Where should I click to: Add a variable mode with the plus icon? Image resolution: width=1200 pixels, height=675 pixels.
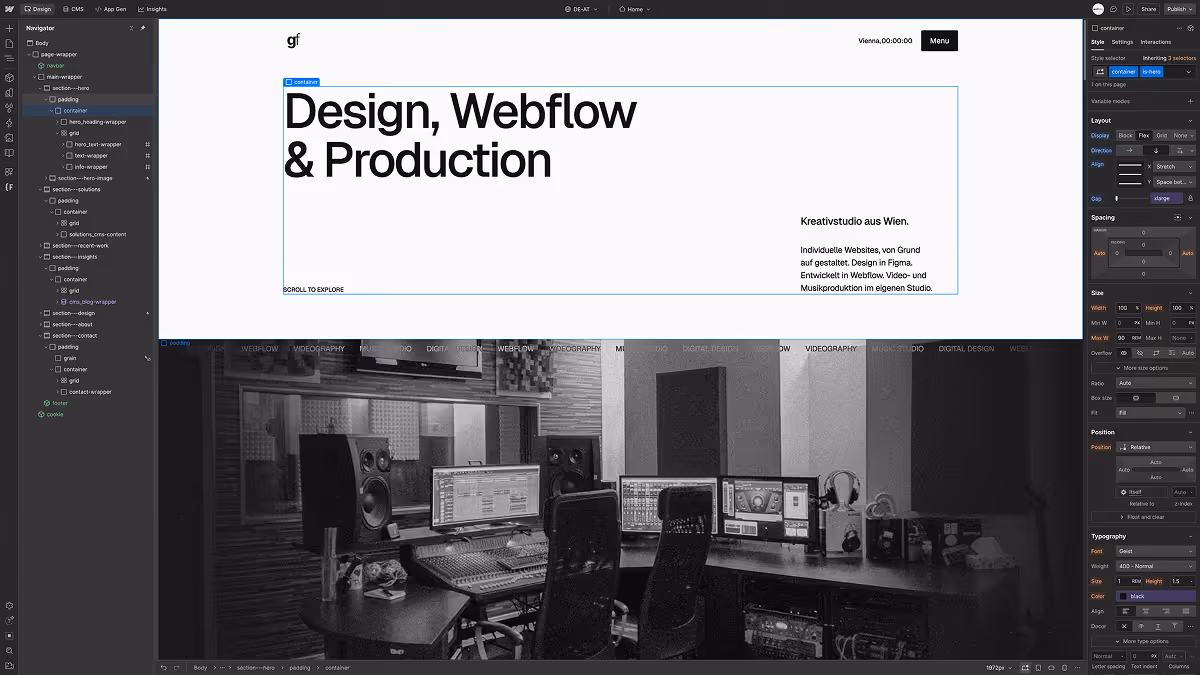[1190, 101]
